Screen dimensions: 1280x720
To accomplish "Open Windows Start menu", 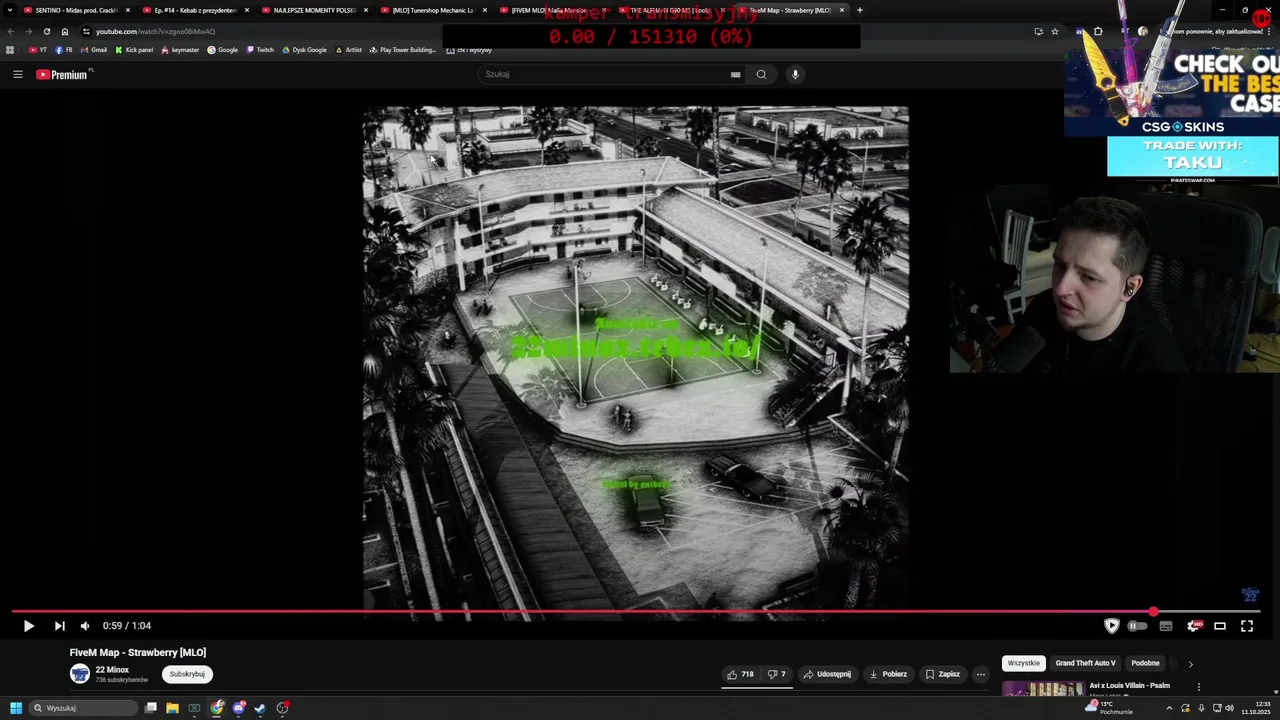I will 15,708.
